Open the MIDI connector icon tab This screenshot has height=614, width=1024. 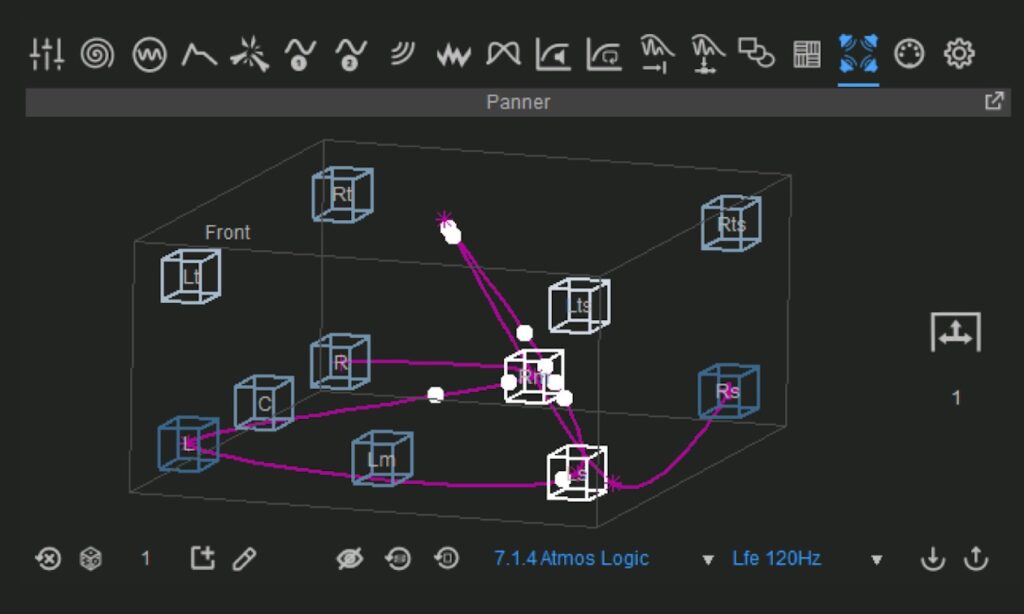(908, 54)
